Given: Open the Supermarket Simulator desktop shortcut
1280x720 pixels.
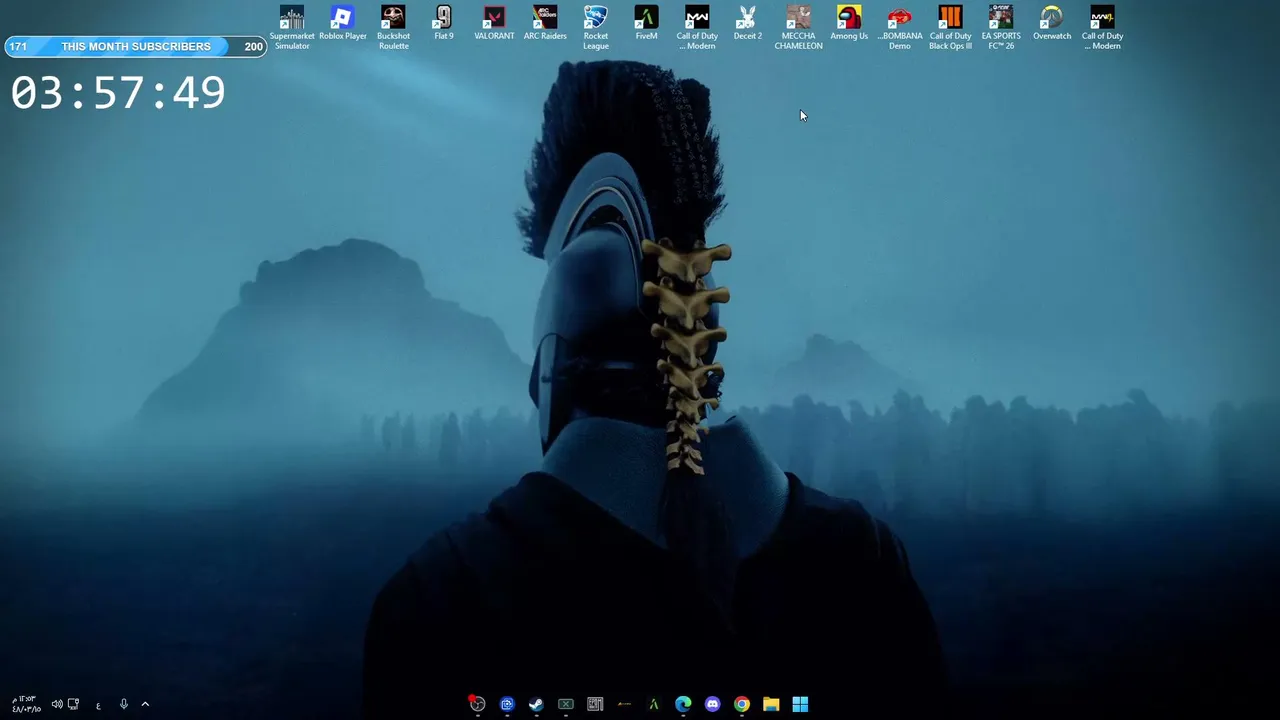Looking at the screenshot, I should click(292, 27).
